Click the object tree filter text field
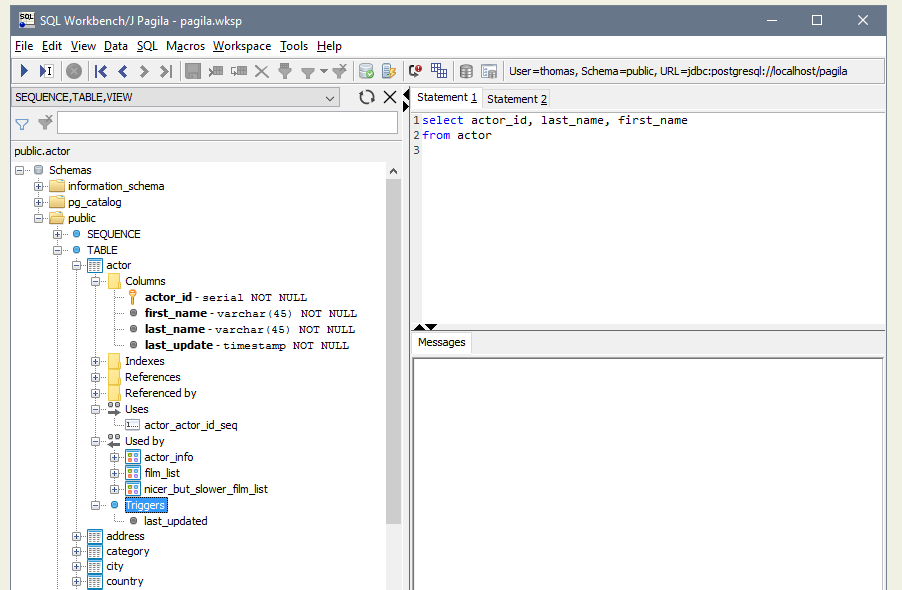Screen dimensions: 902x590 227,123
